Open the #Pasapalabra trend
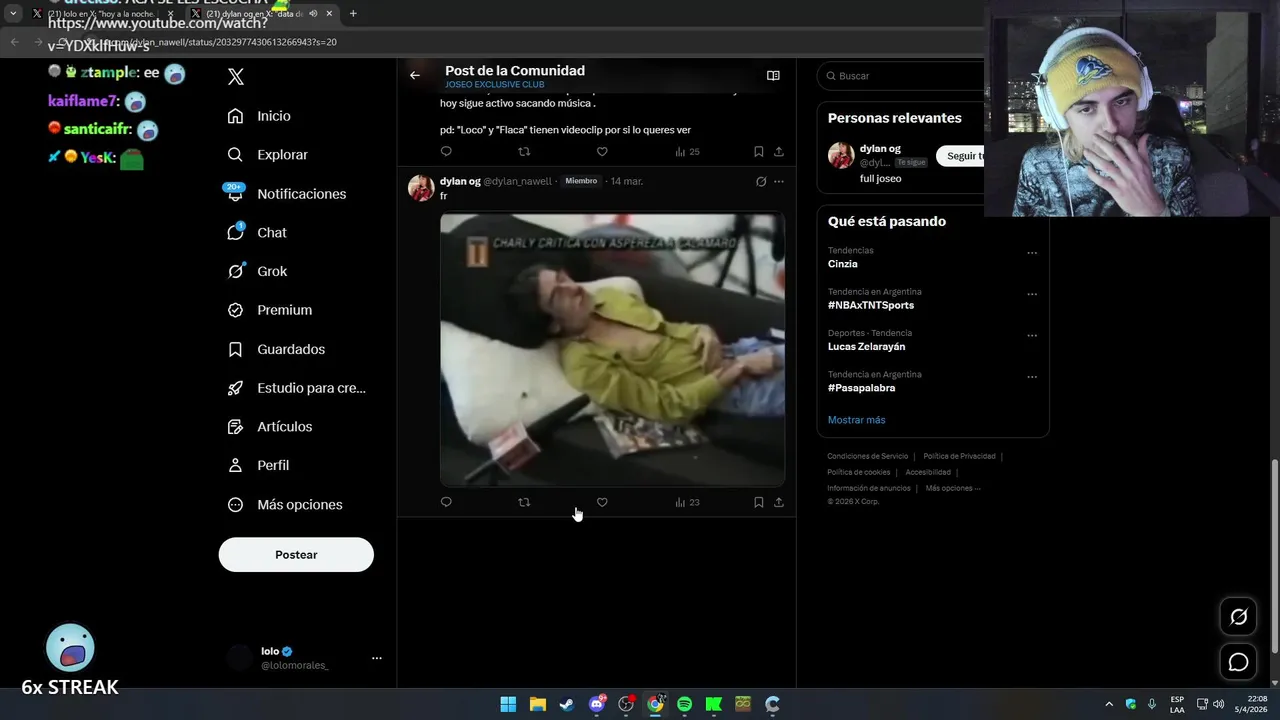The width and height of the screenshot is (1280, 720). [861, 388]
